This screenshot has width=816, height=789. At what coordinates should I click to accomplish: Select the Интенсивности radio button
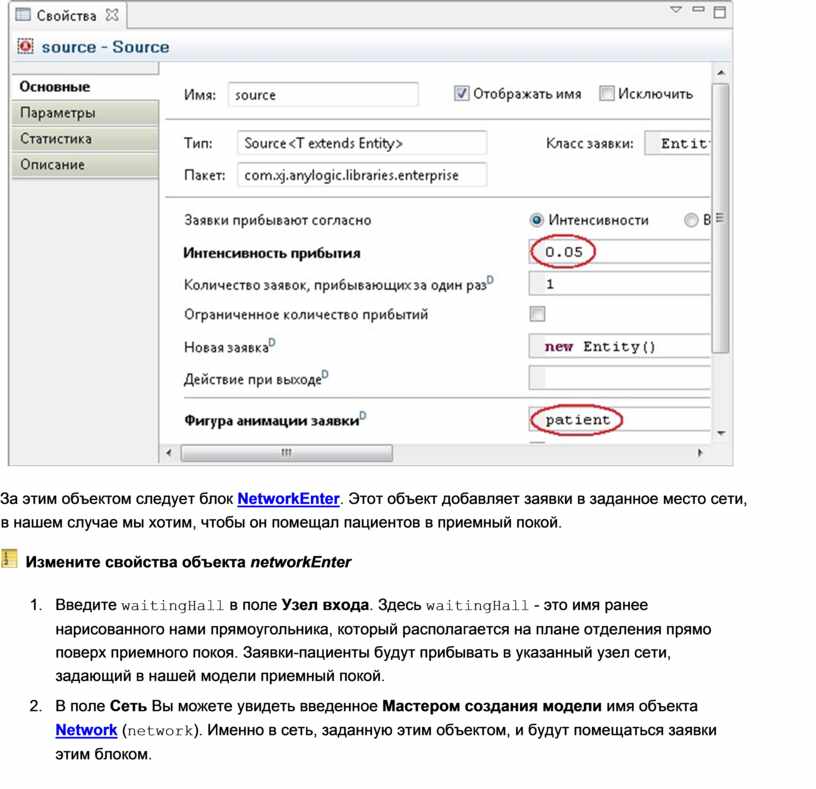click(536, 220)
